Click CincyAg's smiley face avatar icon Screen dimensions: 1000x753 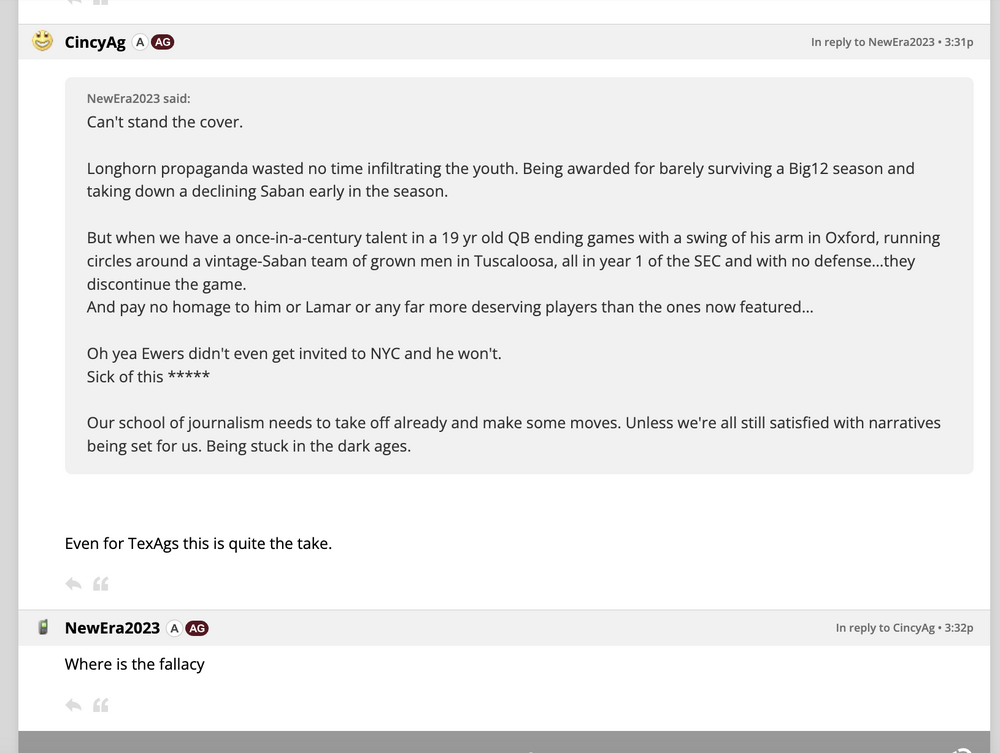43,42
